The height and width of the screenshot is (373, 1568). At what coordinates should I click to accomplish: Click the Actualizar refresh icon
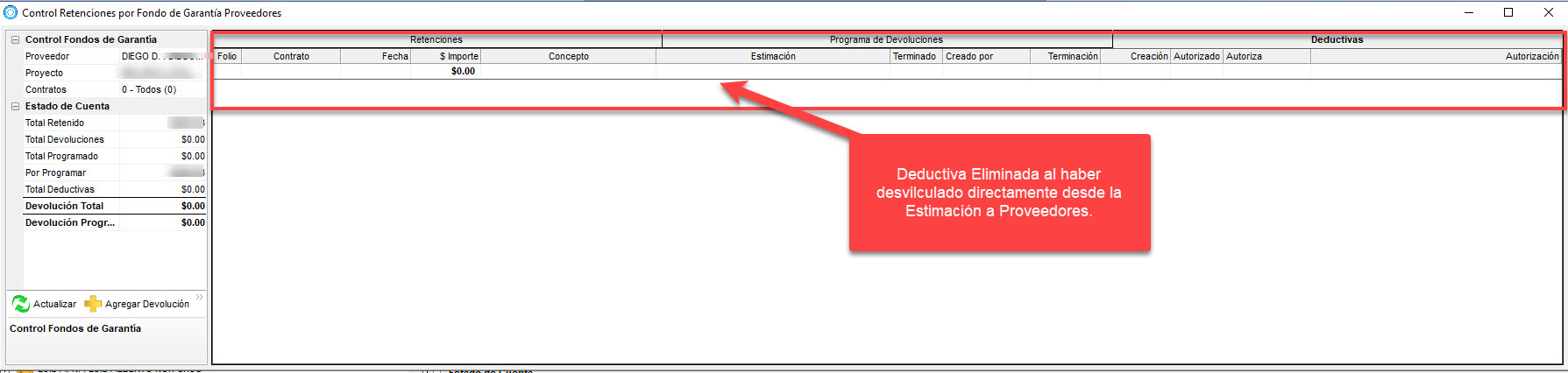tap(21, 304)
